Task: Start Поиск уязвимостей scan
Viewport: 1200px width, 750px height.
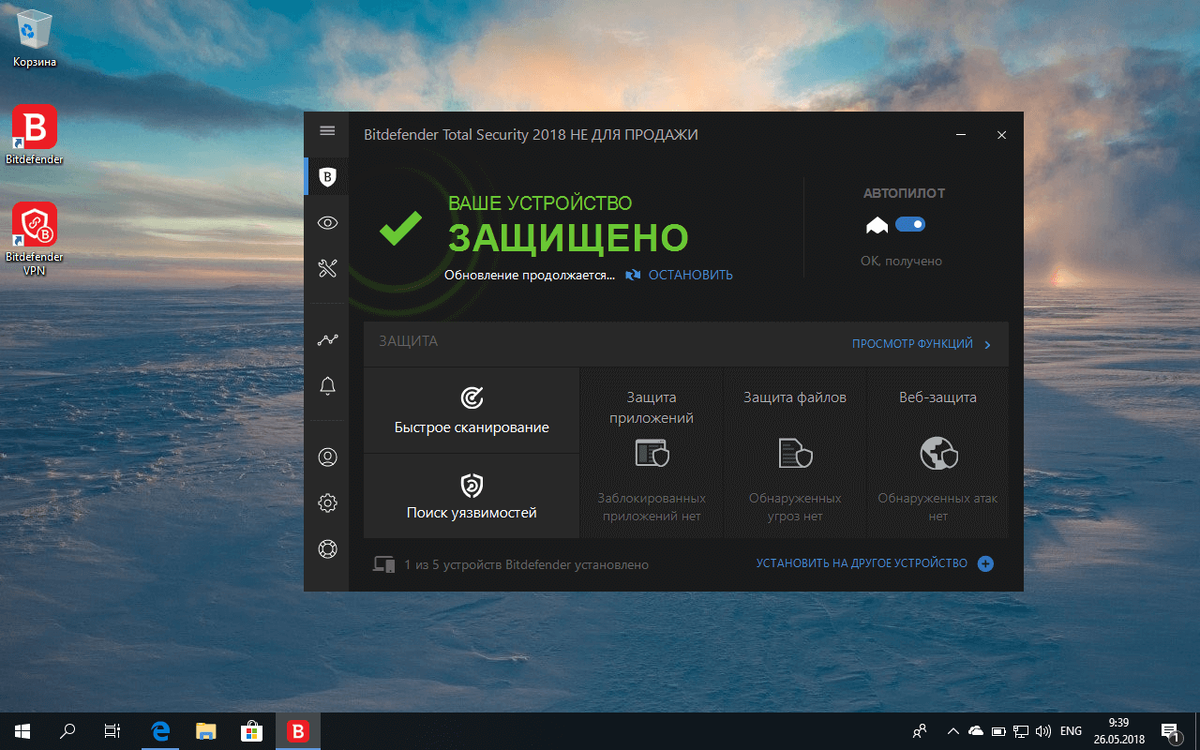Action: tap(472, 496)
